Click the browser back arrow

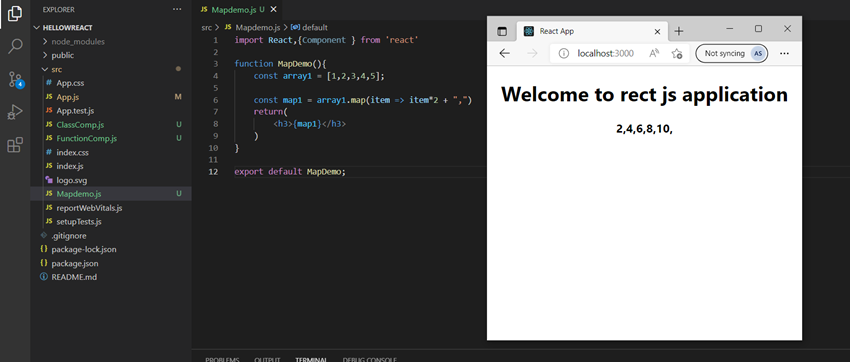click(505, 53)
